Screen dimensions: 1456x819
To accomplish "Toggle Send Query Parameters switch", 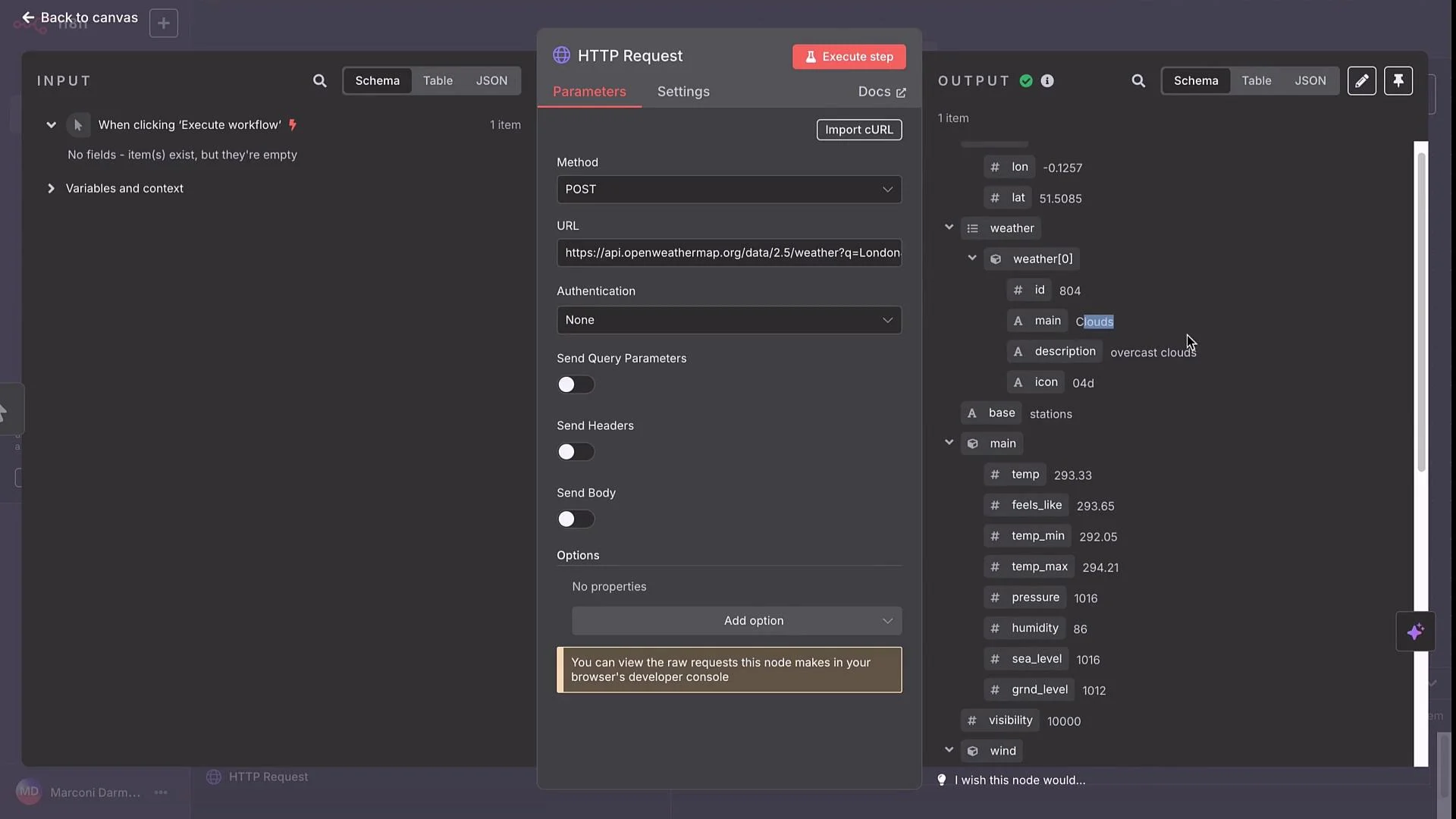I will [x=576, y=384].
